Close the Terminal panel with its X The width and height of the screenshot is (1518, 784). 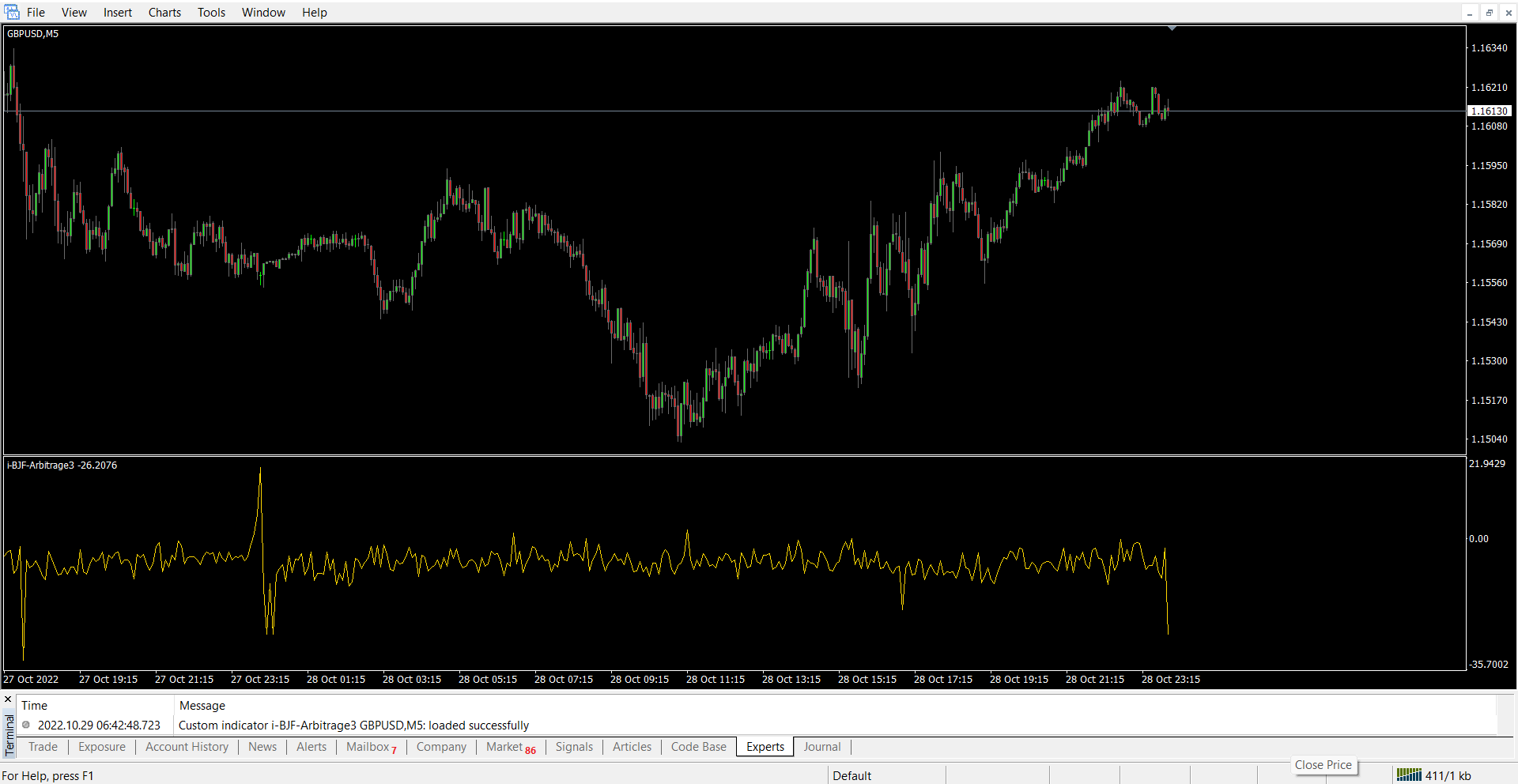pos(8,699)
